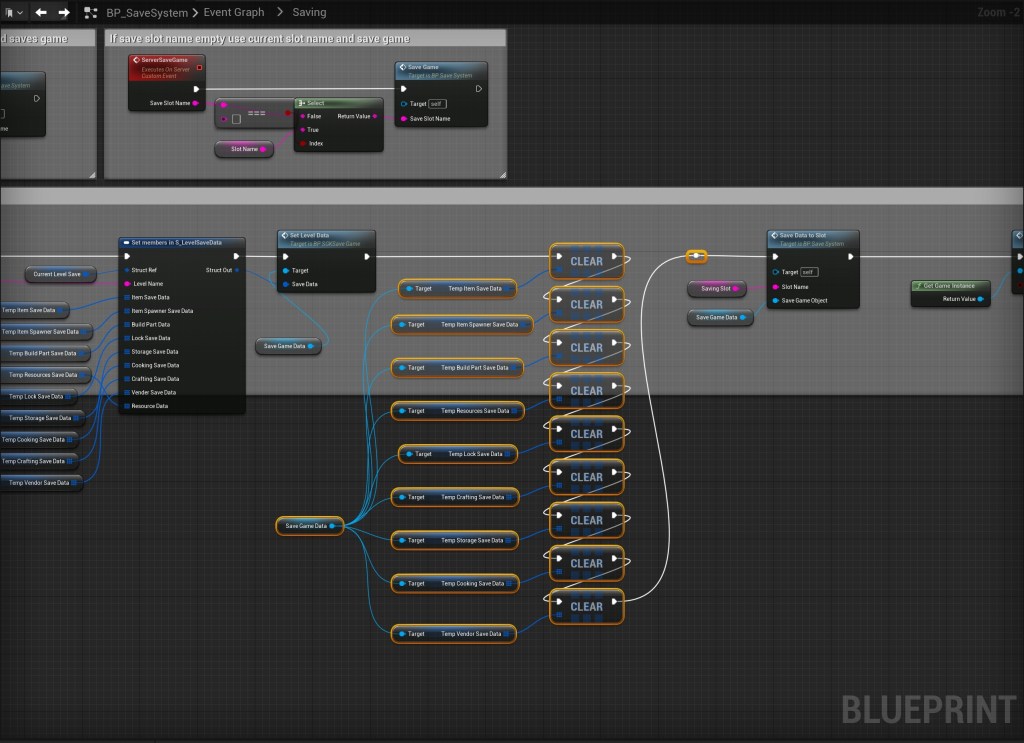Toggle the checkbox on the equals node
The width and height of the screenshot is (1024, 743).
pyautogui.click(x=236, y=119)
